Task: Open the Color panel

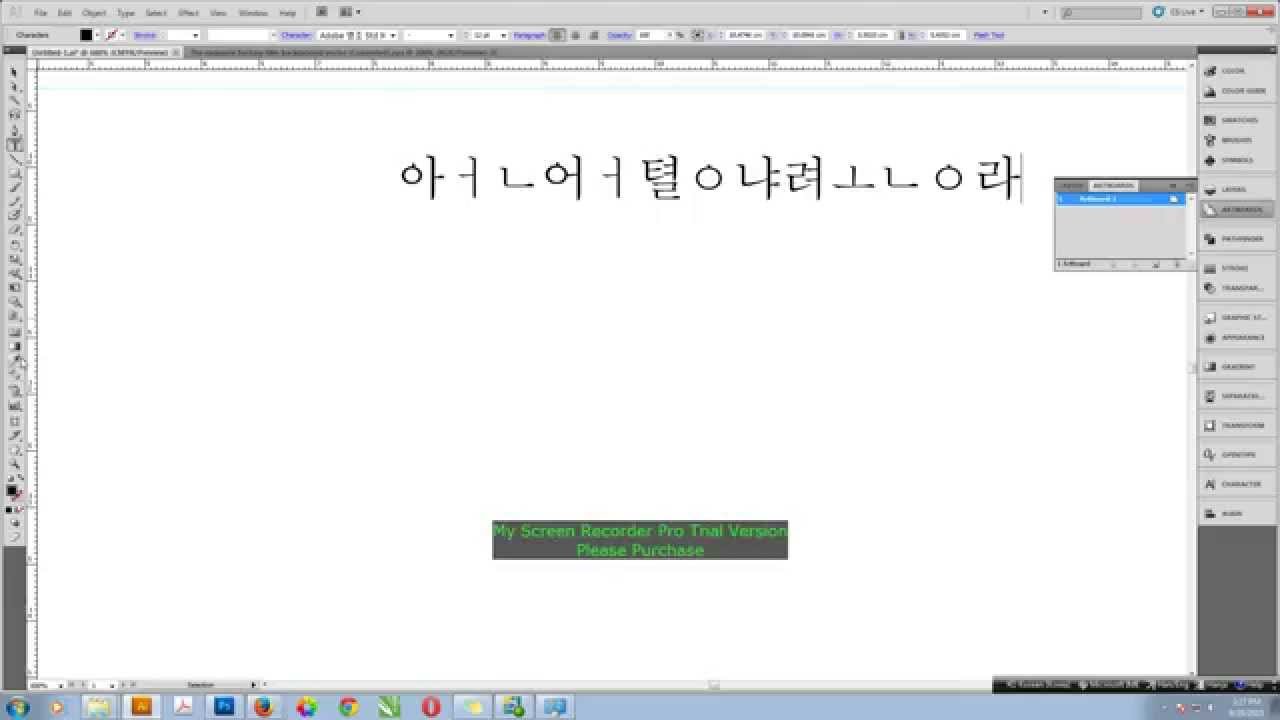Action: click(x=1236, y=71)
